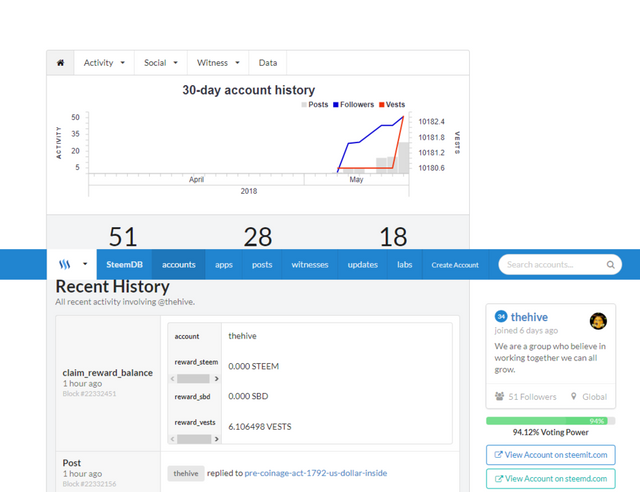
Task: Click Block #22332451 text
Action: click(x=89, y=394)
